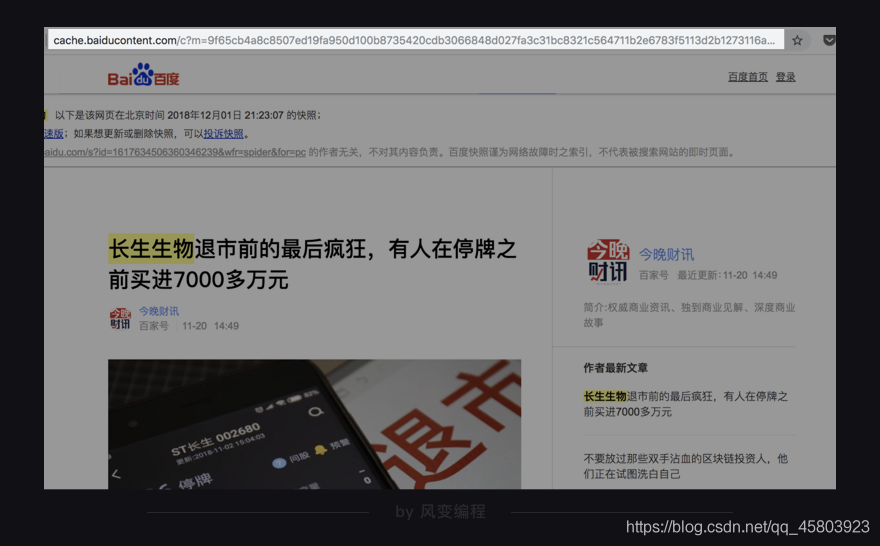The width and height of the screenshot is (880, 546).
Task: Click the 登录 login link
Action: coord(785,77)
